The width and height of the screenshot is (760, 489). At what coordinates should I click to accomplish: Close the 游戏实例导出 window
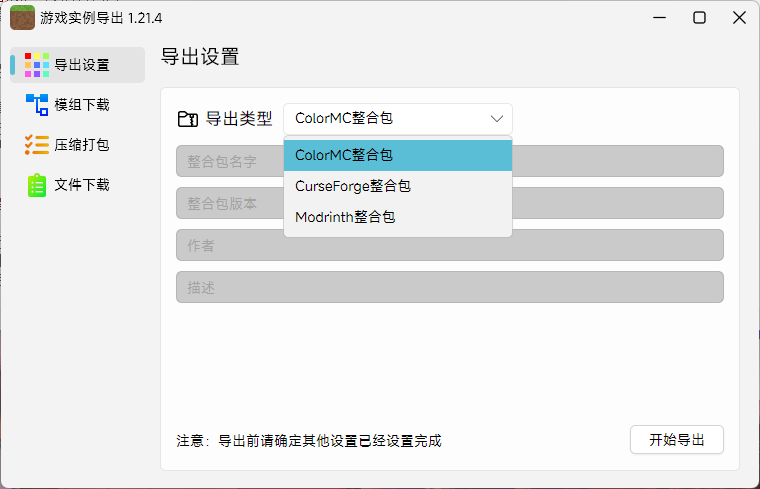(x=739, y=18)
